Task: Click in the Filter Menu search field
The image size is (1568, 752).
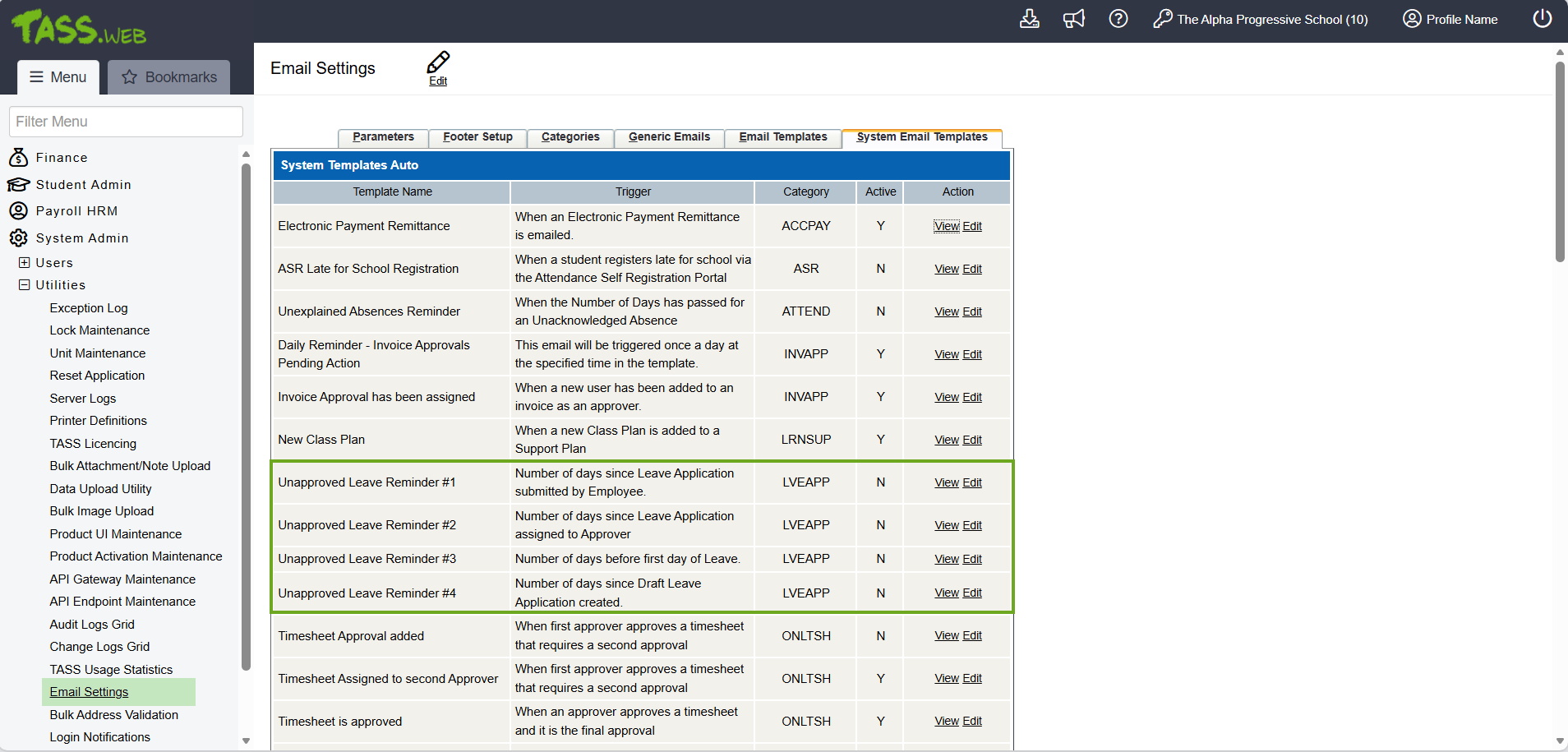Action: [126, 122]
